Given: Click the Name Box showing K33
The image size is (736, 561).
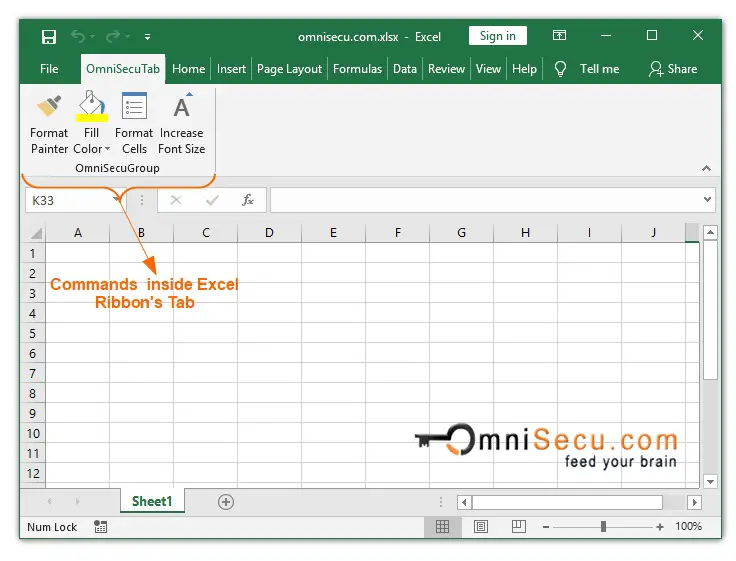Looking at the screenshot, I should 70,200.
